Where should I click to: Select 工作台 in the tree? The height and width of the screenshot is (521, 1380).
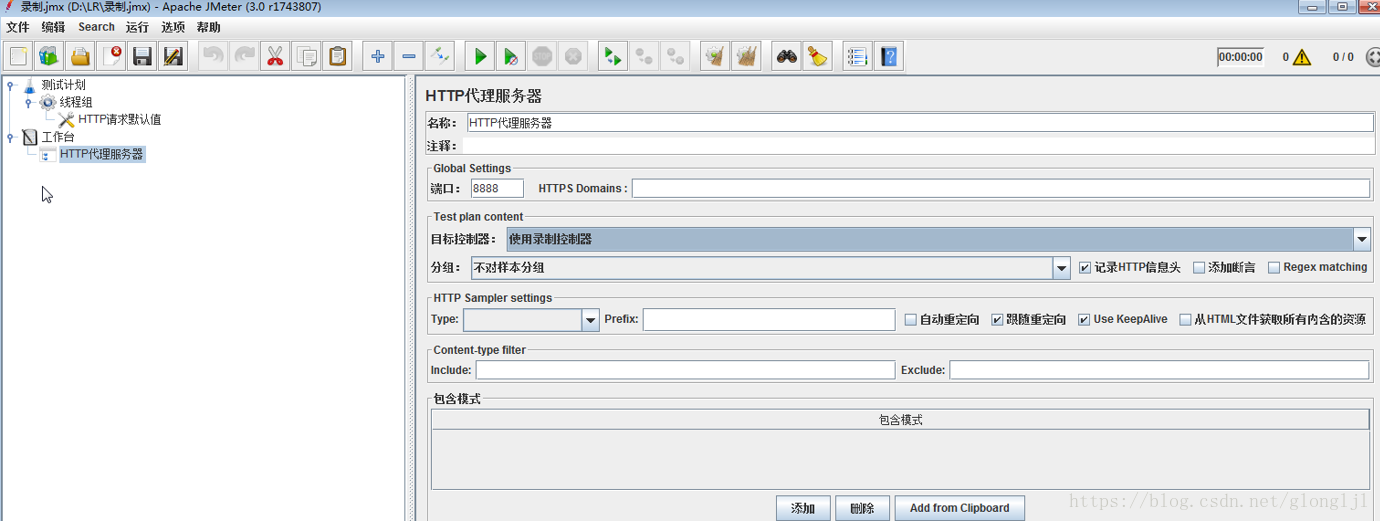click(x=58, y=137)
